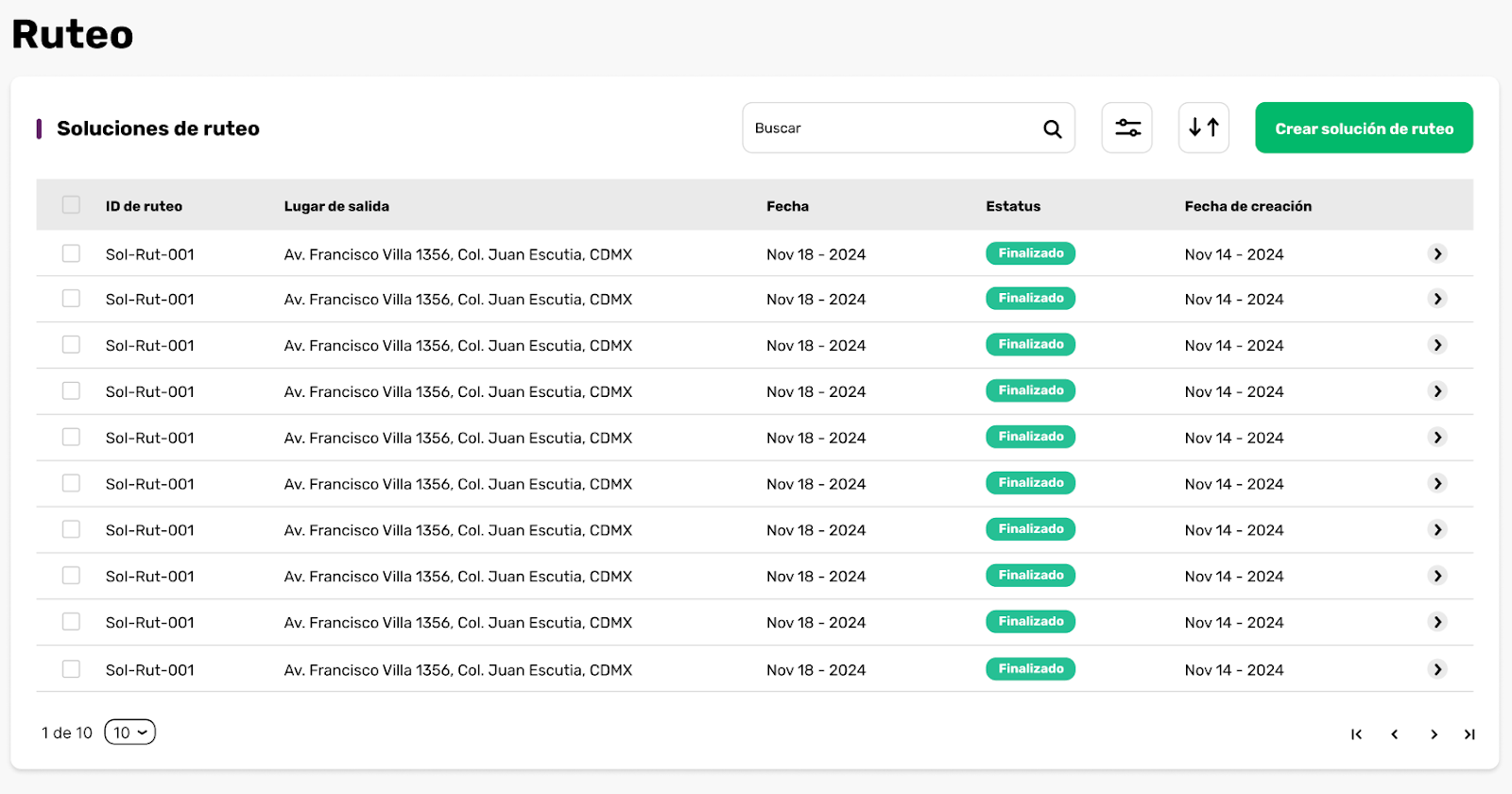Click Nov 18 - 2024 date in the fourth row
Screen dimensions: 1512x794
[x=816, y=392]
